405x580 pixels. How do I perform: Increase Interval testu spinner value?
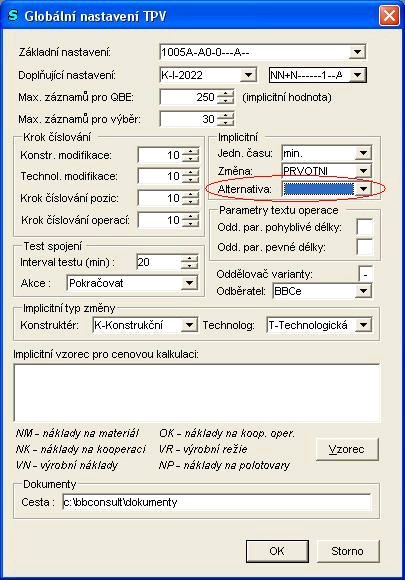[x=190, y=259]
